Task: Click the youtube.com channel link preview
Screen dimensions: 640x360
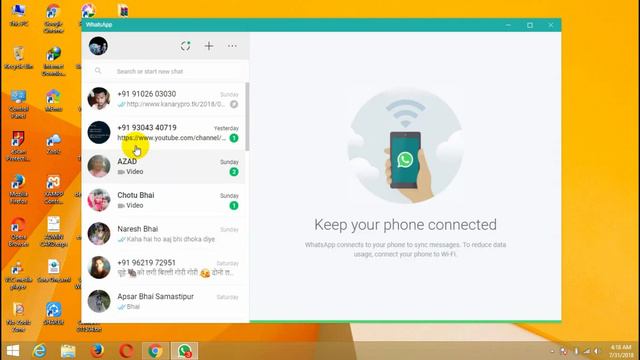Action: tap(171, 138)
